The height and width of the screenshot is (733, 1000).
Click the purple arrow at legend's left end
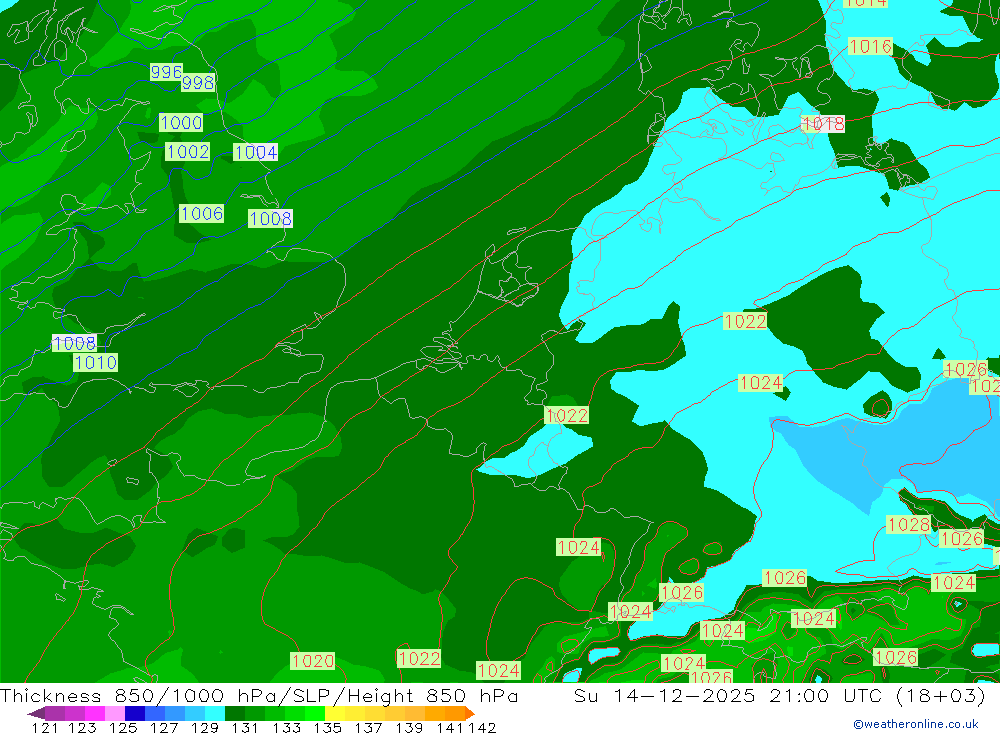[x=35, y=713]
